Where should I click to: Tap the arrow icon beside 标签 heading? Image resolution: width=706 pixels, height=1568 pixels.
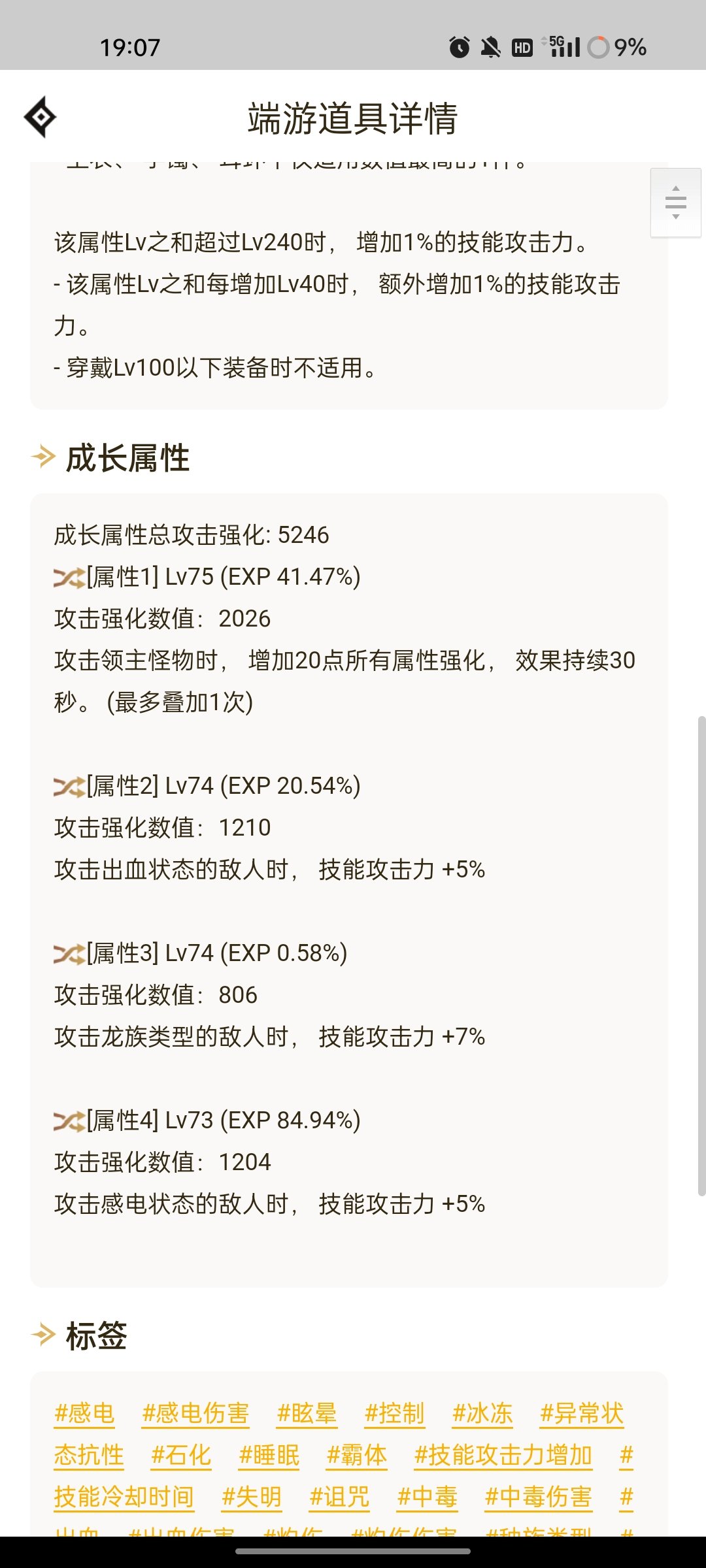(x=43, y=1334)
